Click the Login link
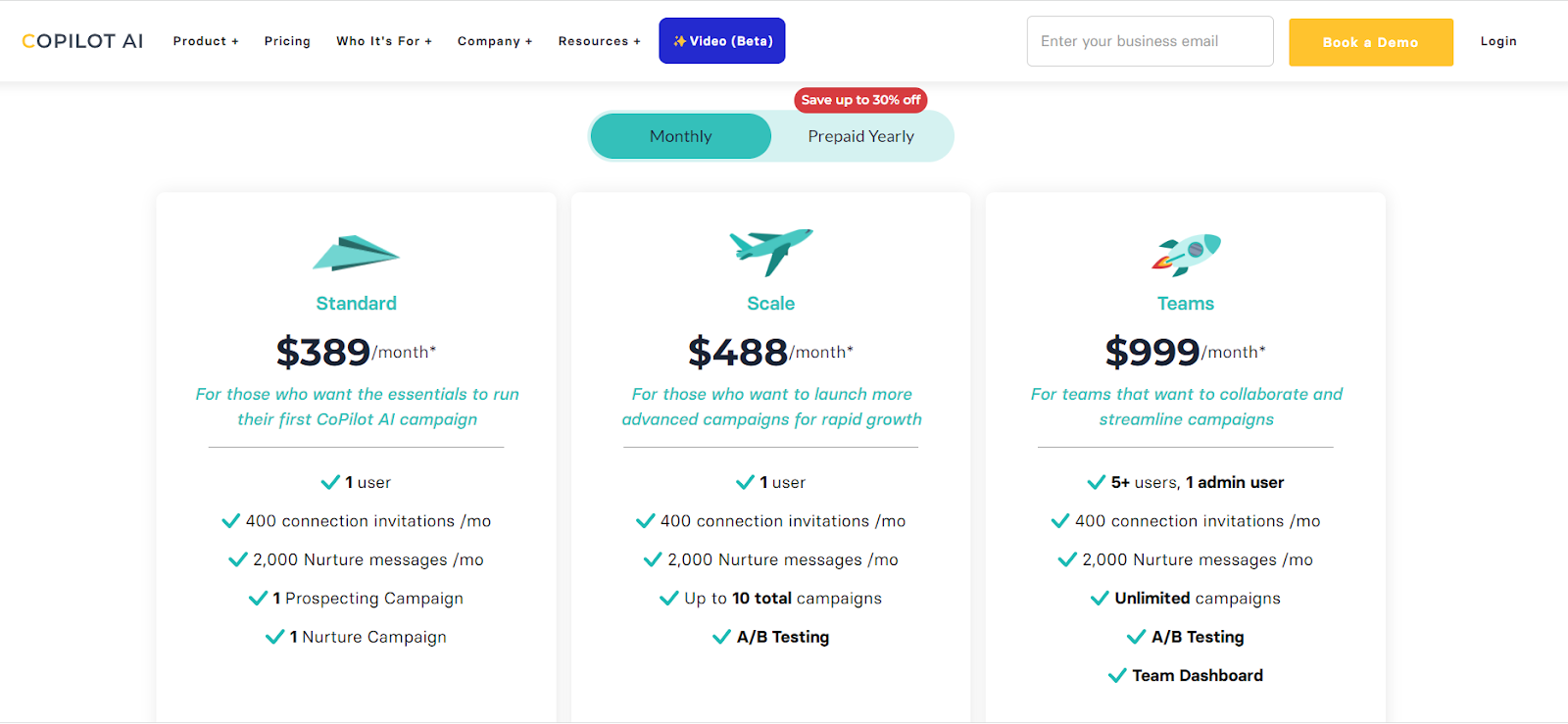Image resolution: width=1568 pixels, height=724 pixels. coord(1497,41)
